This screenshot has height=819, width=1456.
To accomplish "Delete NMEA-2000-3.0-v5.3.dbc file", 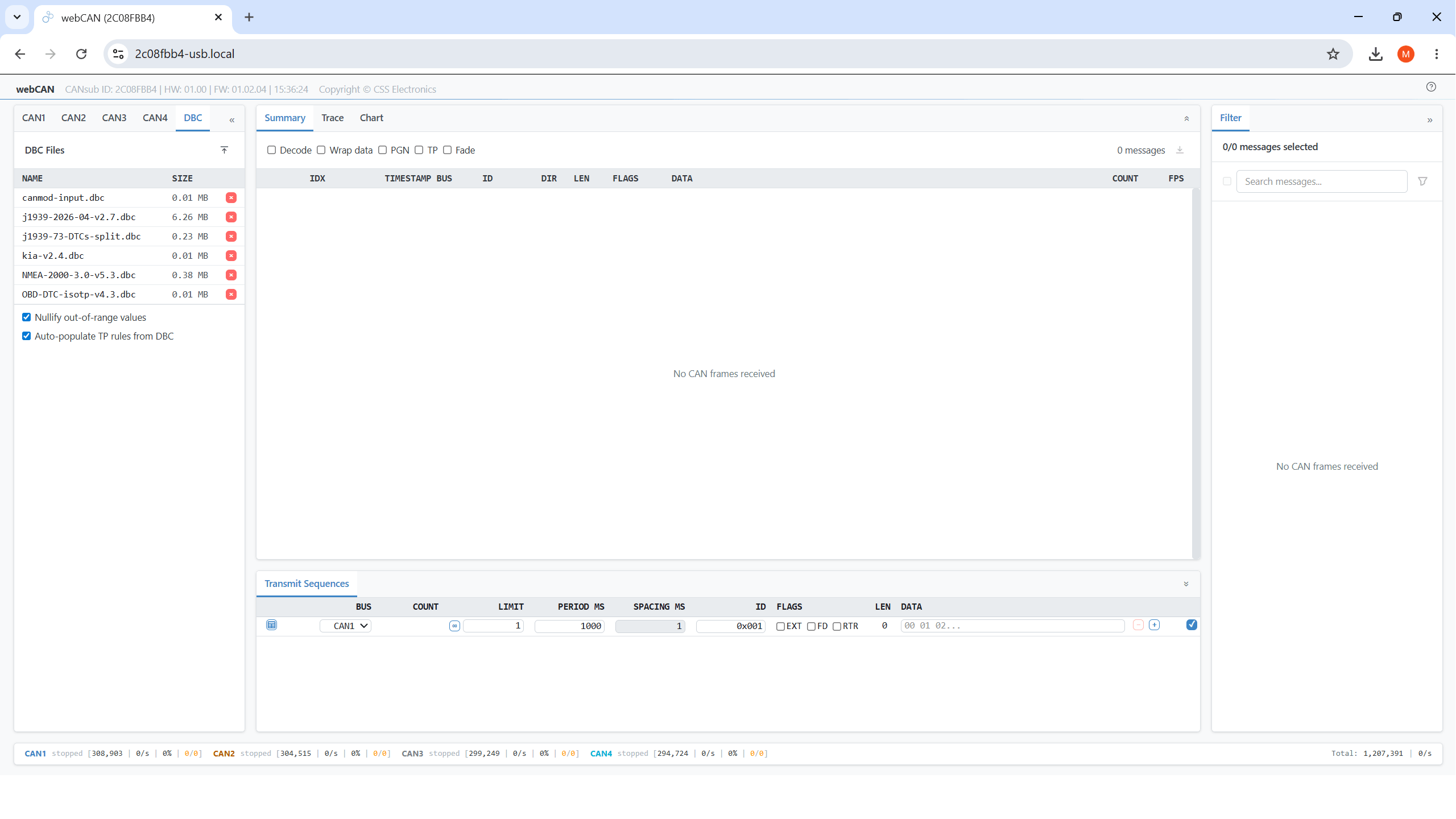I will [x=231, y=275].
